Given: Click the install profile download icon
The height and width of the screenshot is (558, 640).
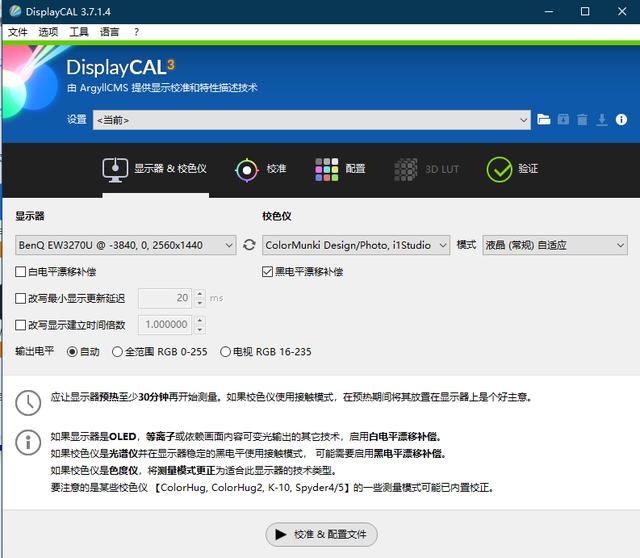Looking at the screenshot, I should 602,120.
